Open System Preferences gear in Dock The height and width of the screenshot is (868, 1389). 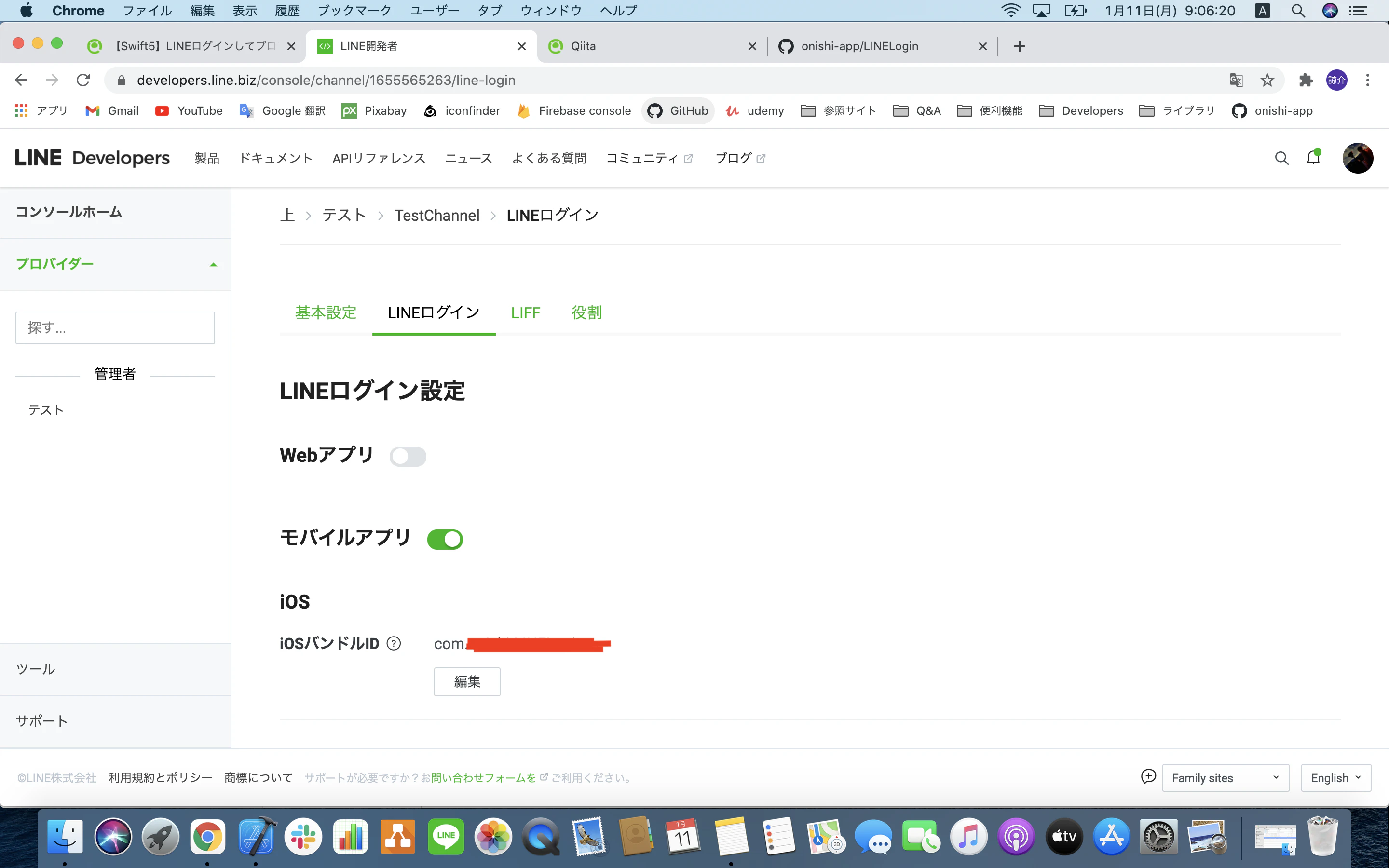1159,836
